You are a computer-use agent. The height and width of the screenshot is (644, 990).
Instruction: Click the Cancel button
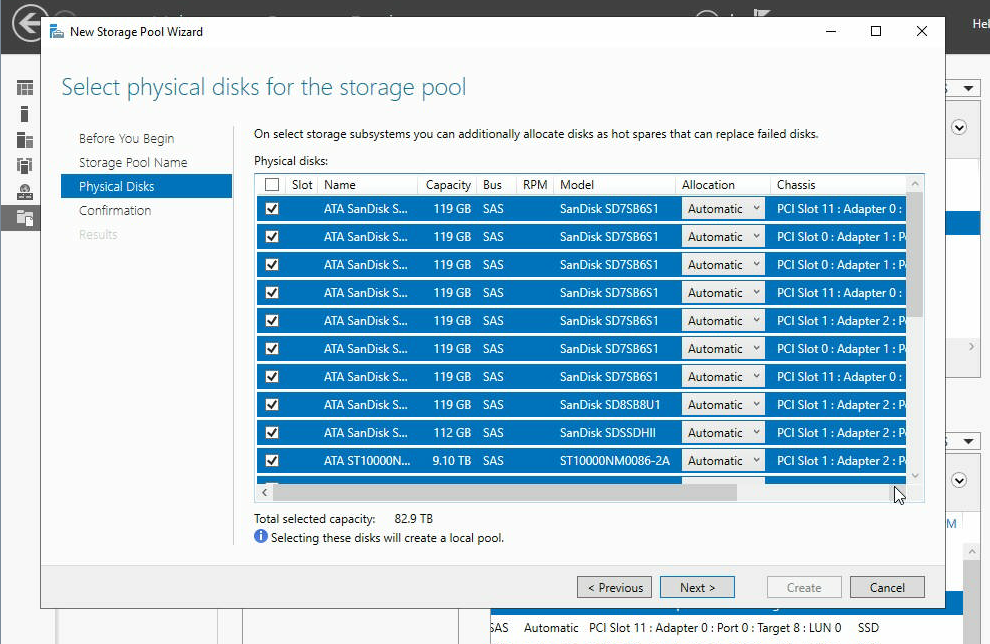point(887,588)
